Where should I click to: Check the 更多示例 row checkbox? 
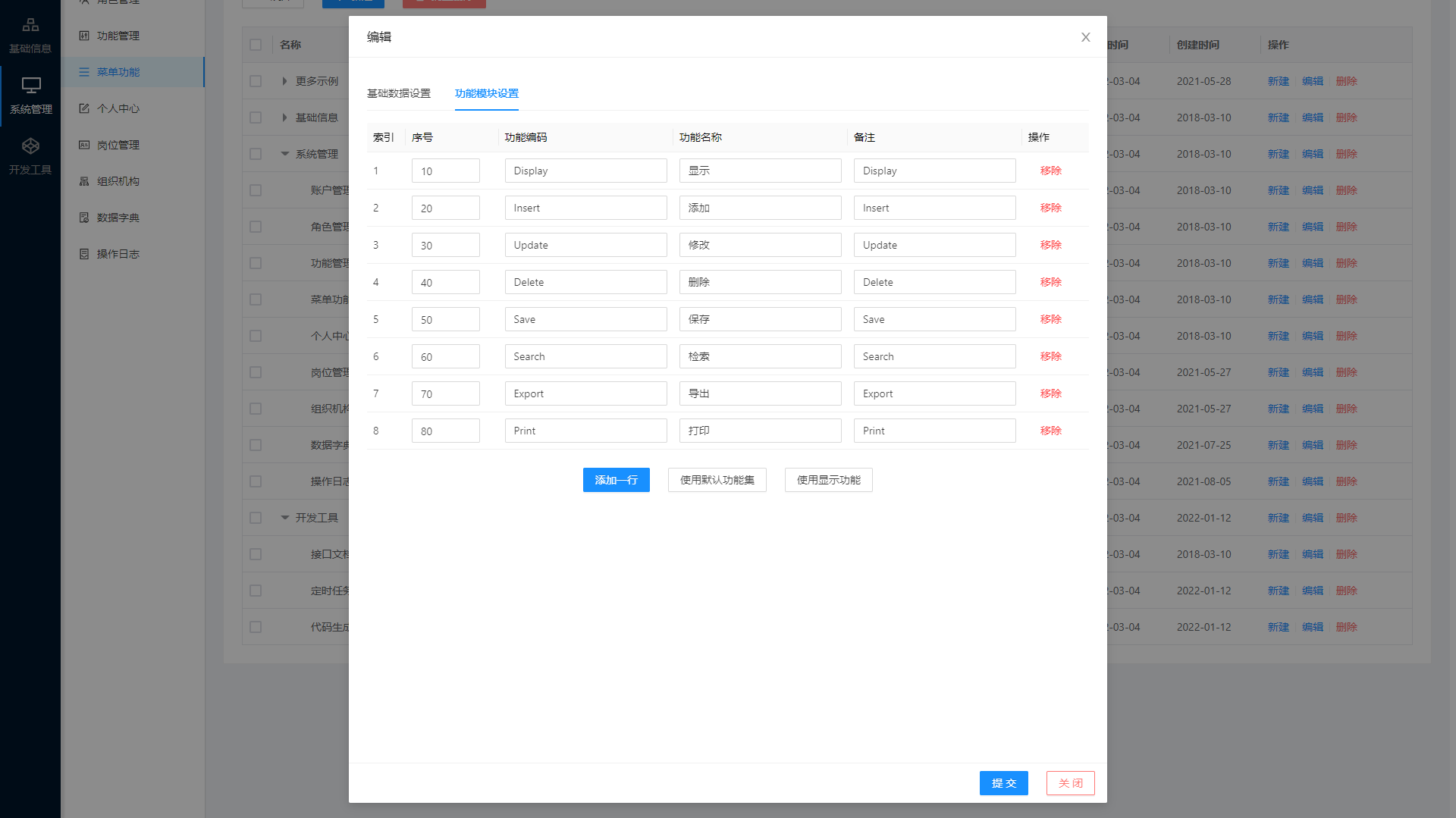click(256, 81)
